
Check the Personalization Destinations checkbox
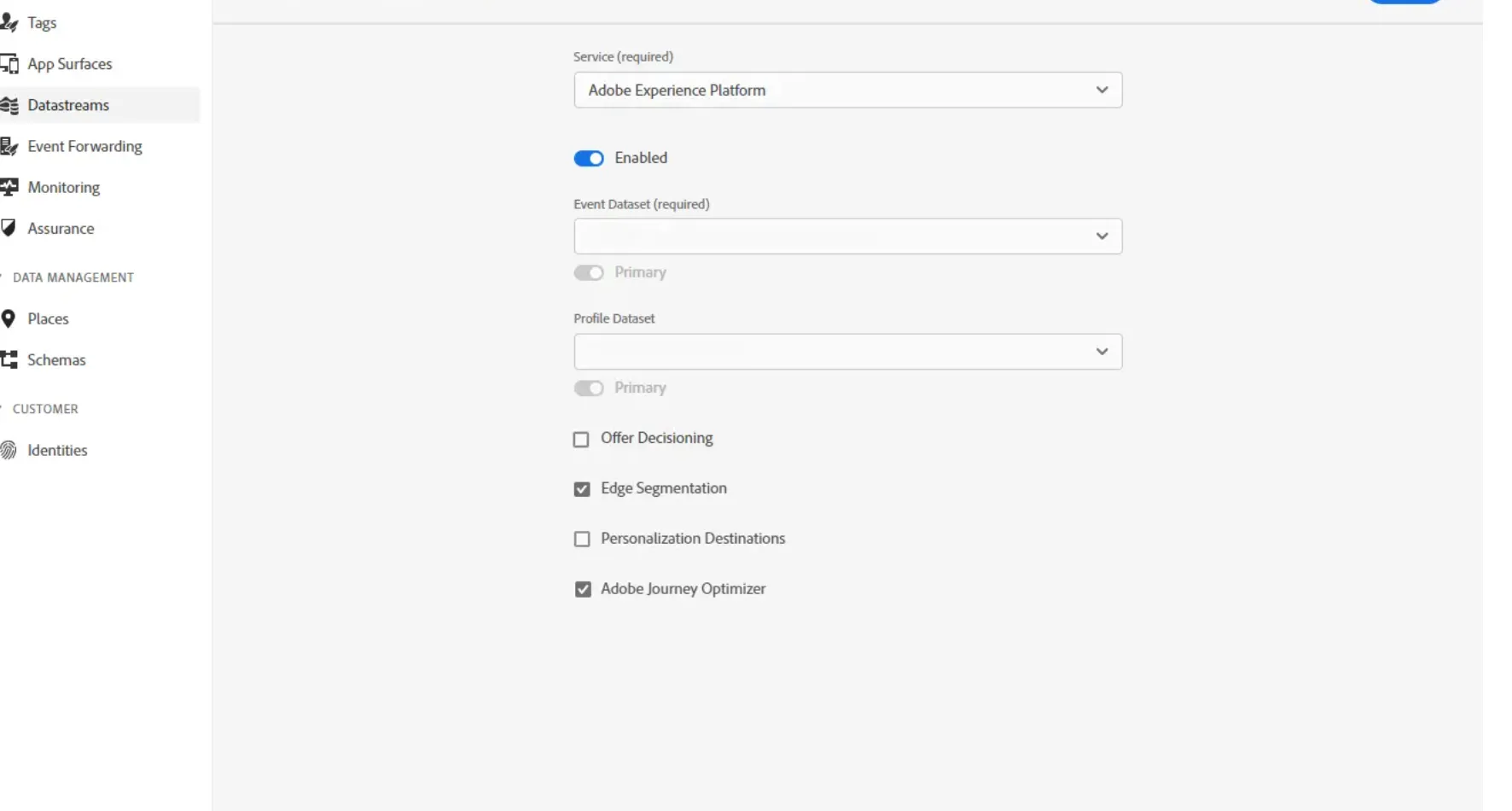(x=582, y=539)
